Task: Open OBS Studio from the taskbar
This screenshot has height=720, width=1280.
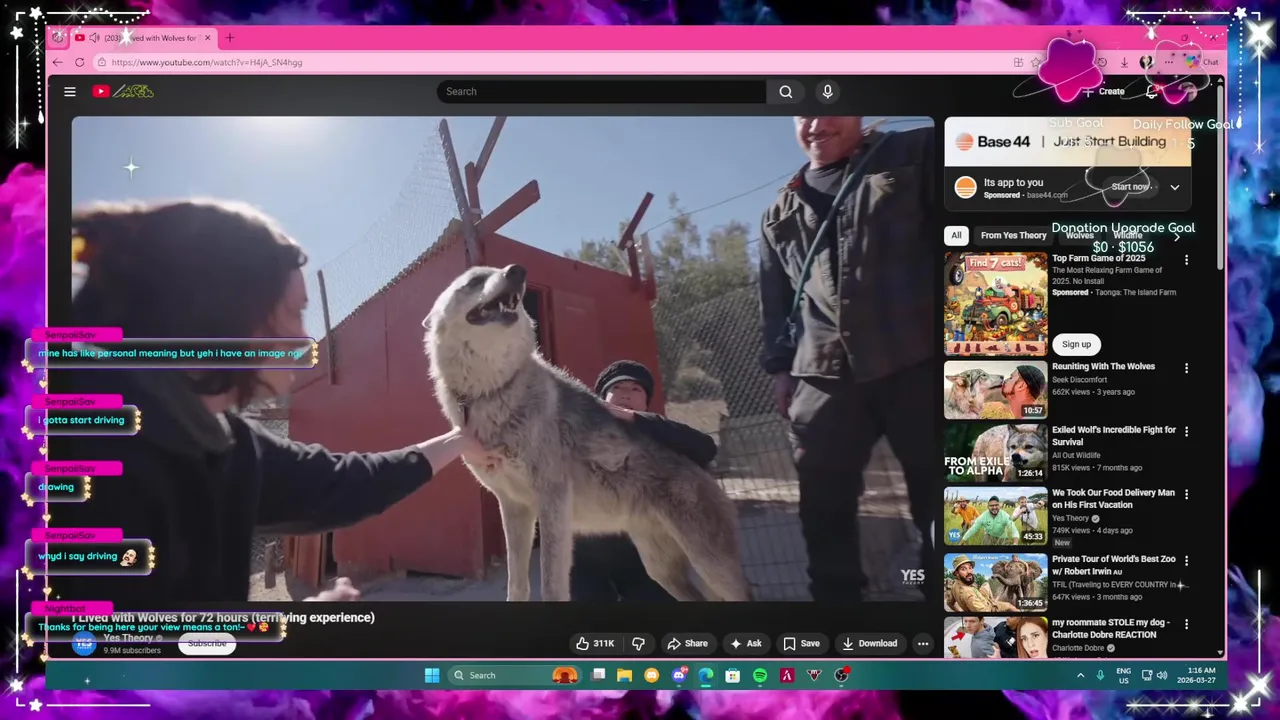Action: pos(841,675)
